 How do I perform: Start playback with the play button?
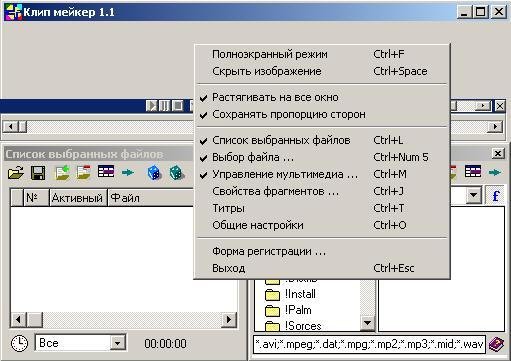(151, 106)
